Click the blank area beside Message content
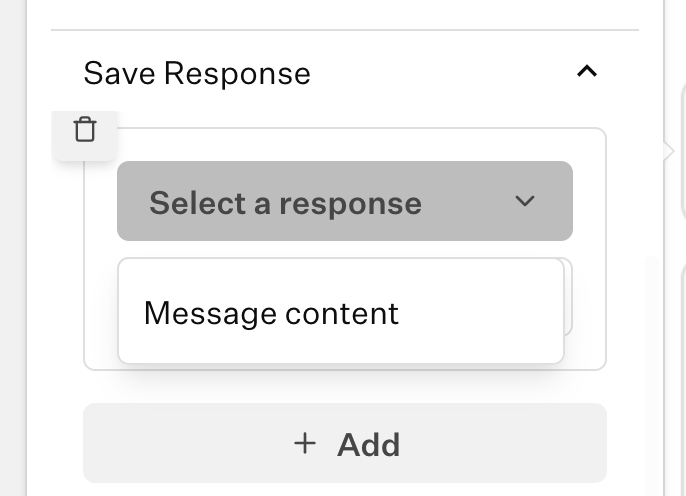Viewport: 686px width, 496px height. 481,313
